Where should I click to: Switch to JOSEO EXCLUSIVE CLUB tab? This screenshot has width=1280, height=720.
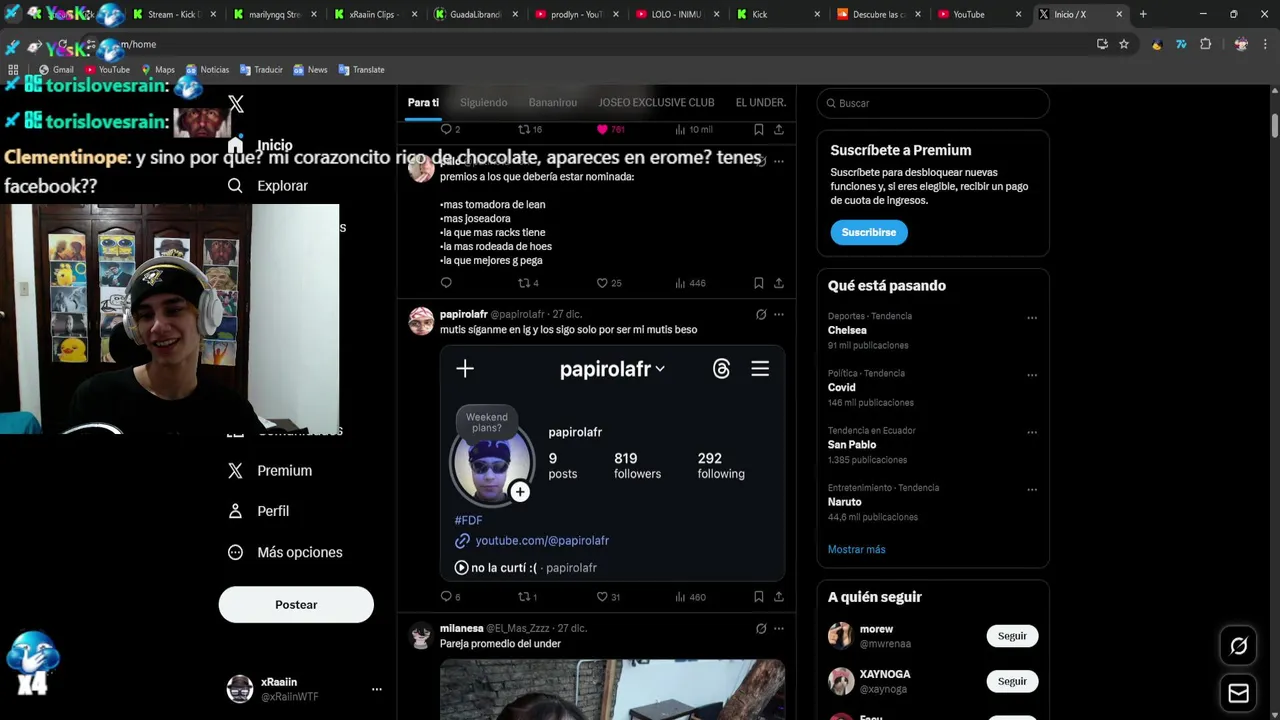[656, 103]
